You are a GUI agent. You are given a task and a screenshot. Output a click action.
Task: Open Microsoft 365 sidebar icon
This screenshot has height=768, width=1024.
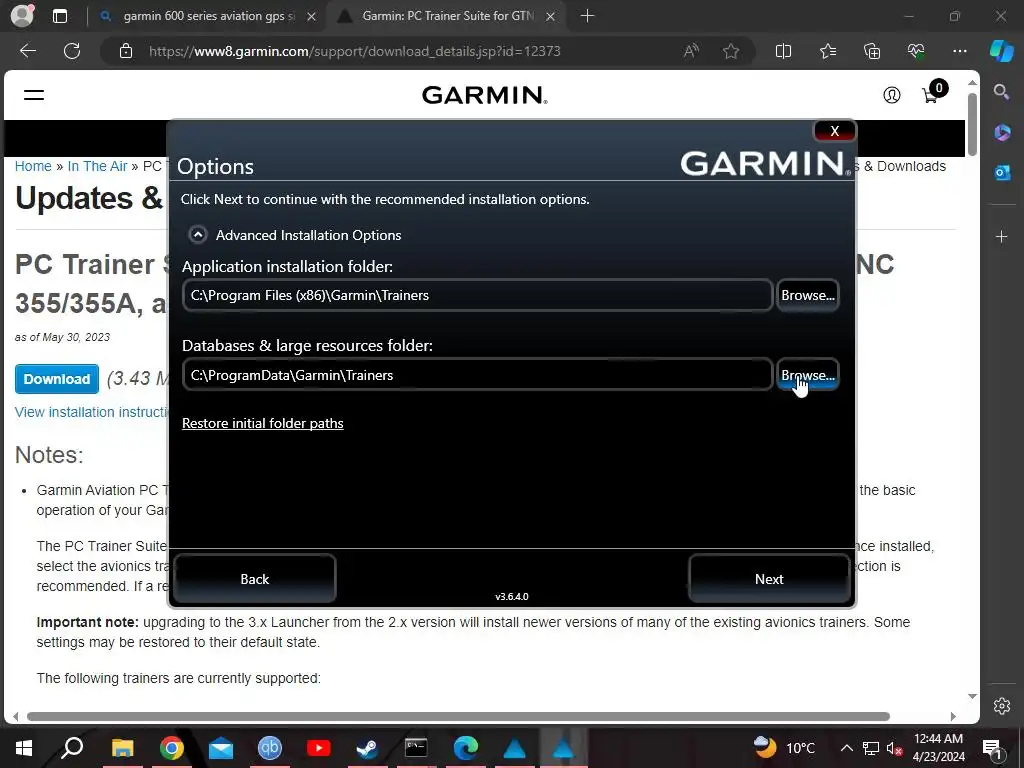(x=1002, y=133)
